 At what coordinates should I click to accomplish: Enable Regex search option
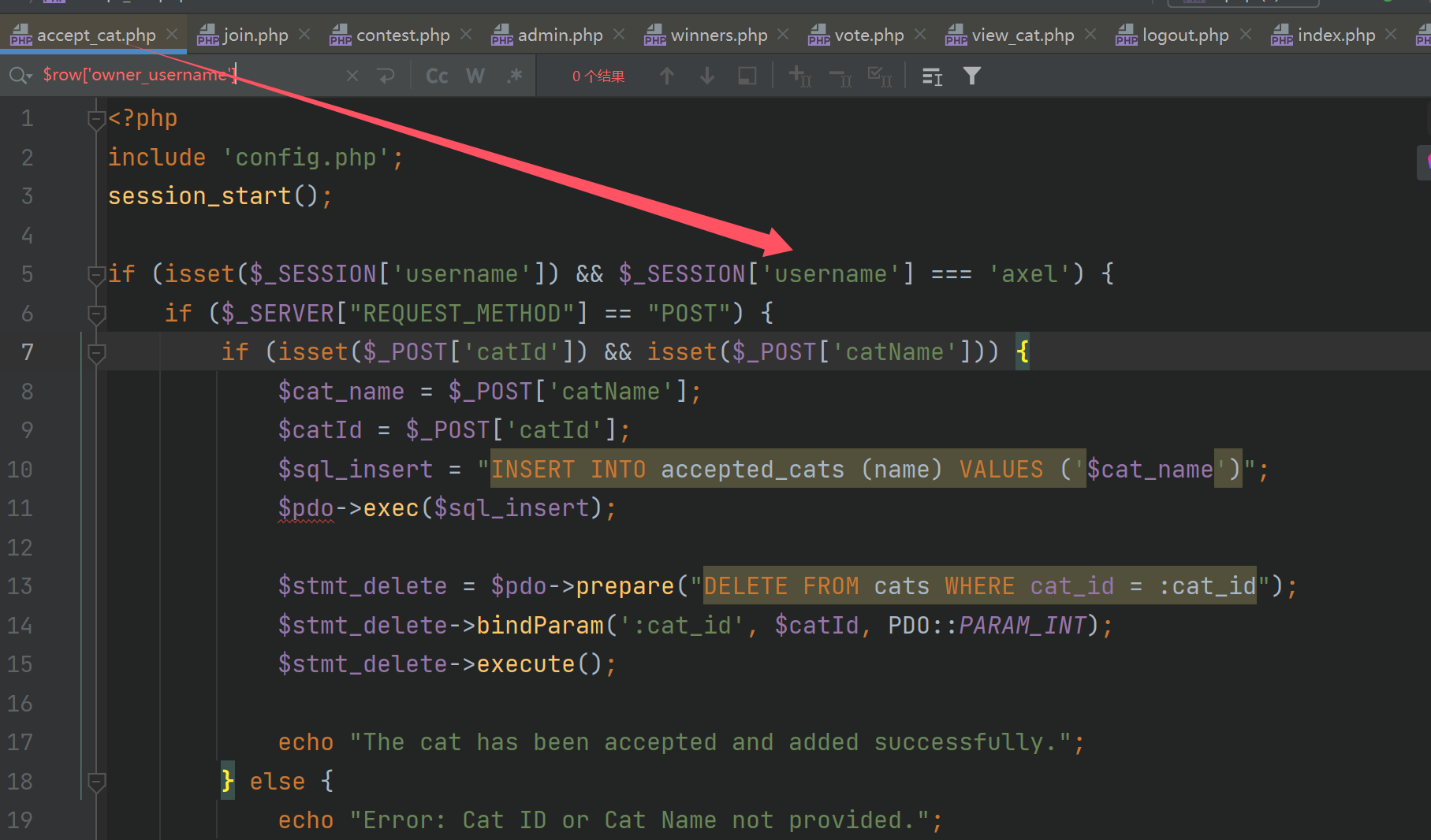[x=515, y=76]
